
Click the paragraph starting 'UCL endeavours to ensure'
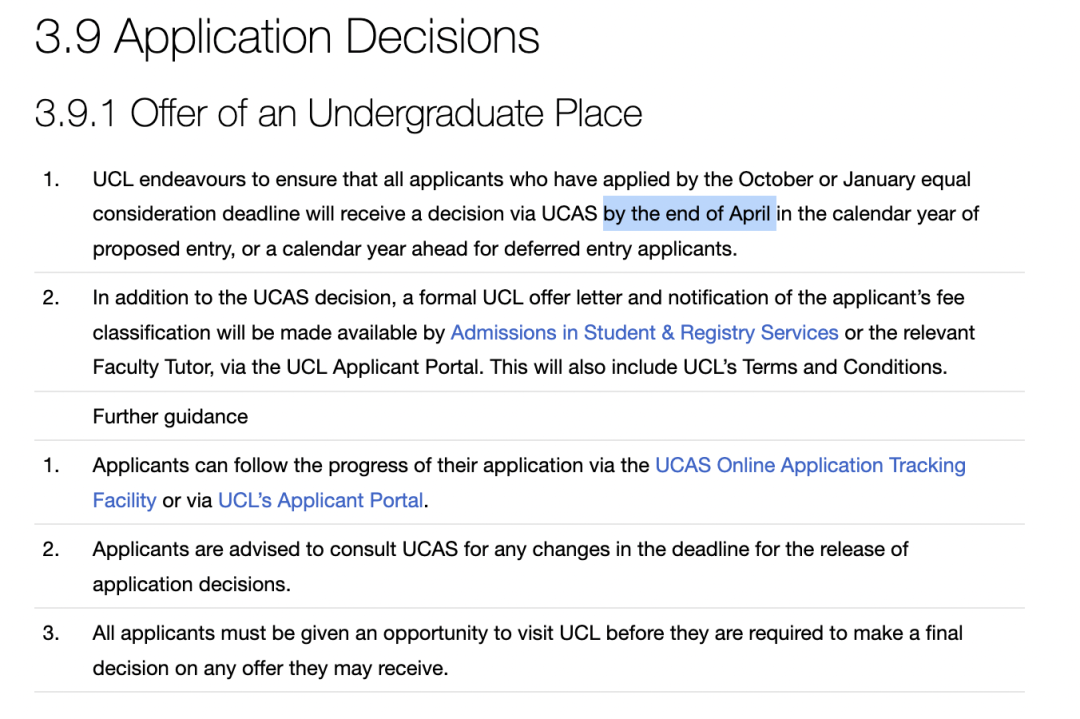coord(536,214)
